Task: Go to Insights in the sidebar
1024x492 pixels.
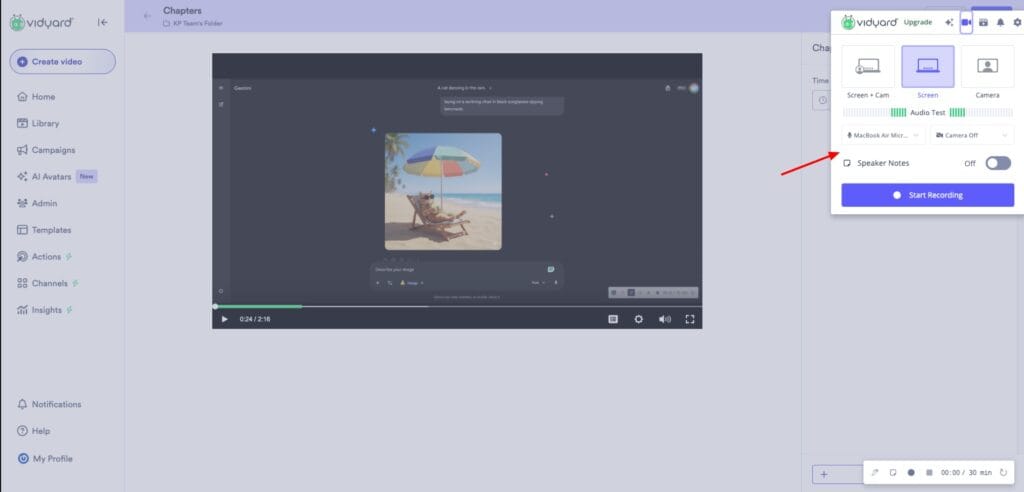Action: (x=46, y=310)
